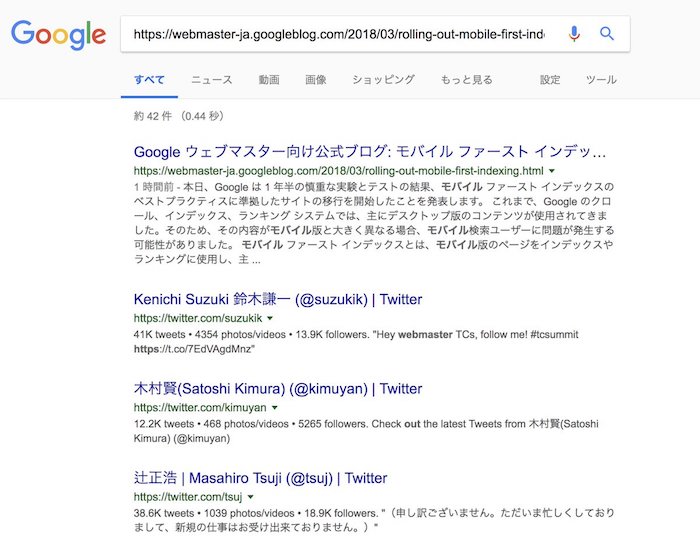Open 辻正浩 Masahiro Tsuji Twitter result
This screenshot has width=700, height=545.
(260, 478)
